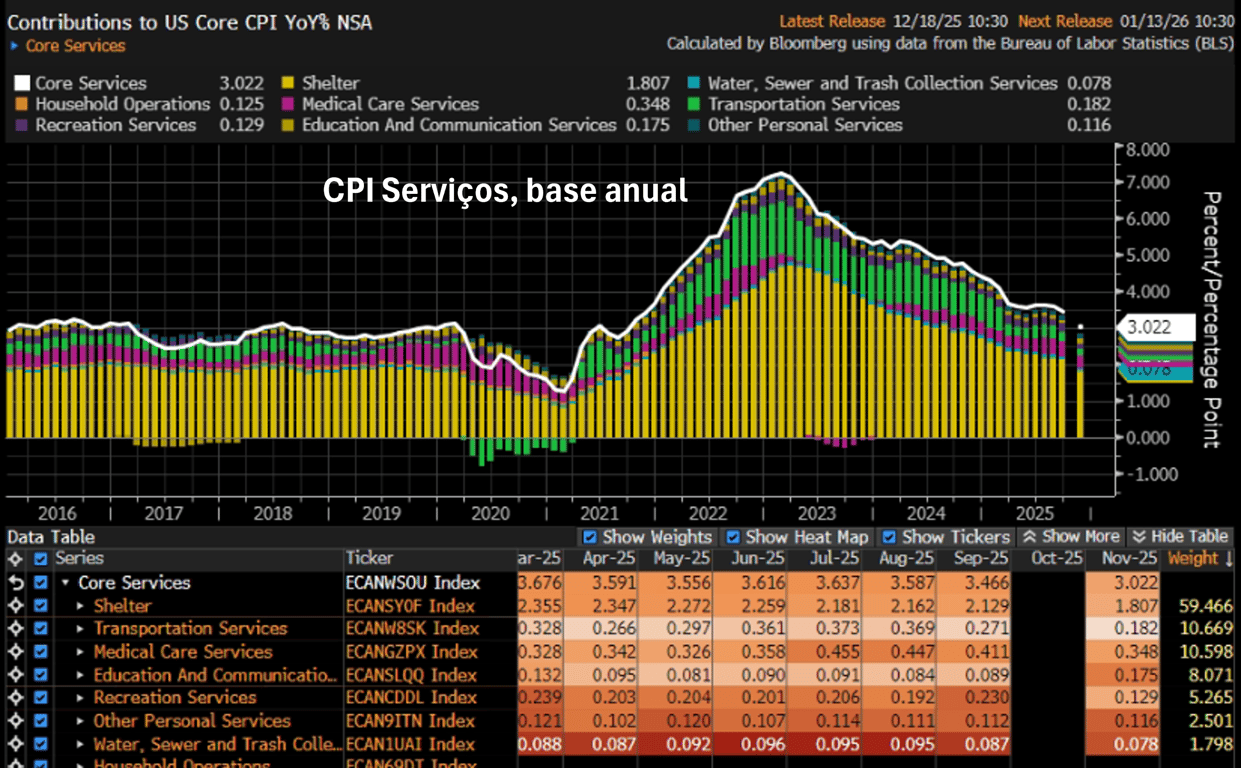This screenshot has height=768, width=1241.
Task: Uncheck the Shelter series checkbox
Action: tap(41, 606)
